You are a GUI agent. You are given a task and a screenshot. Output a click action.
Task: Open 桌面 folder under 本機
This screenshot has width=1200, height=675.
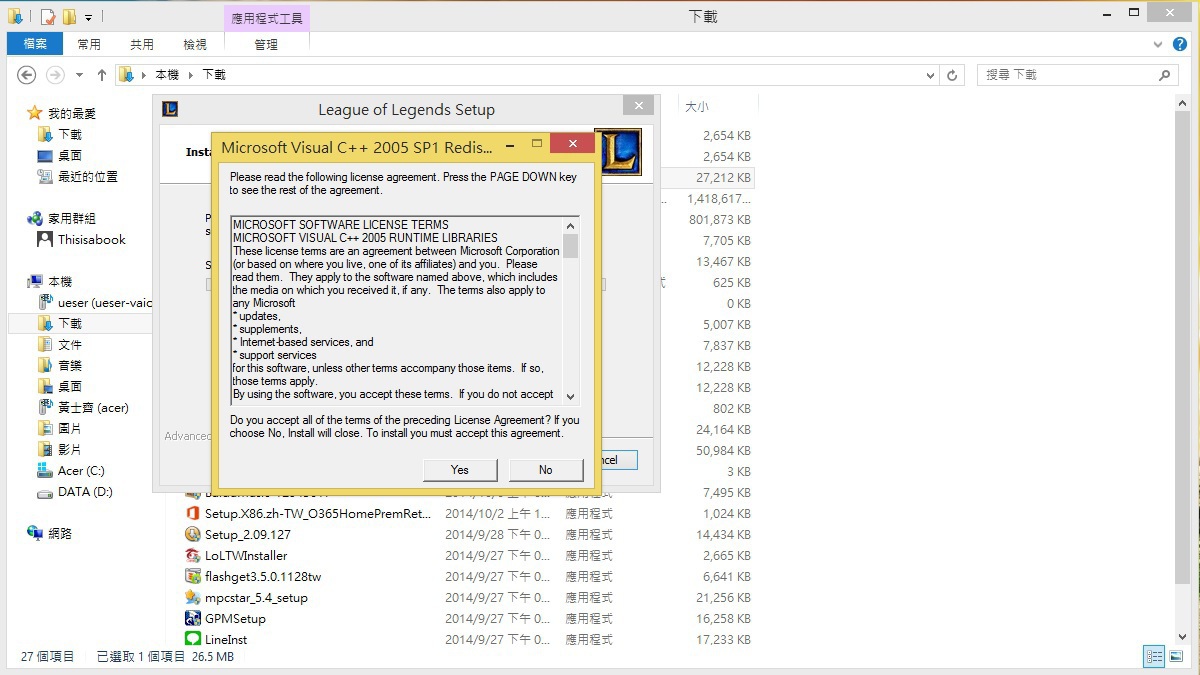[x=70, y=387]
